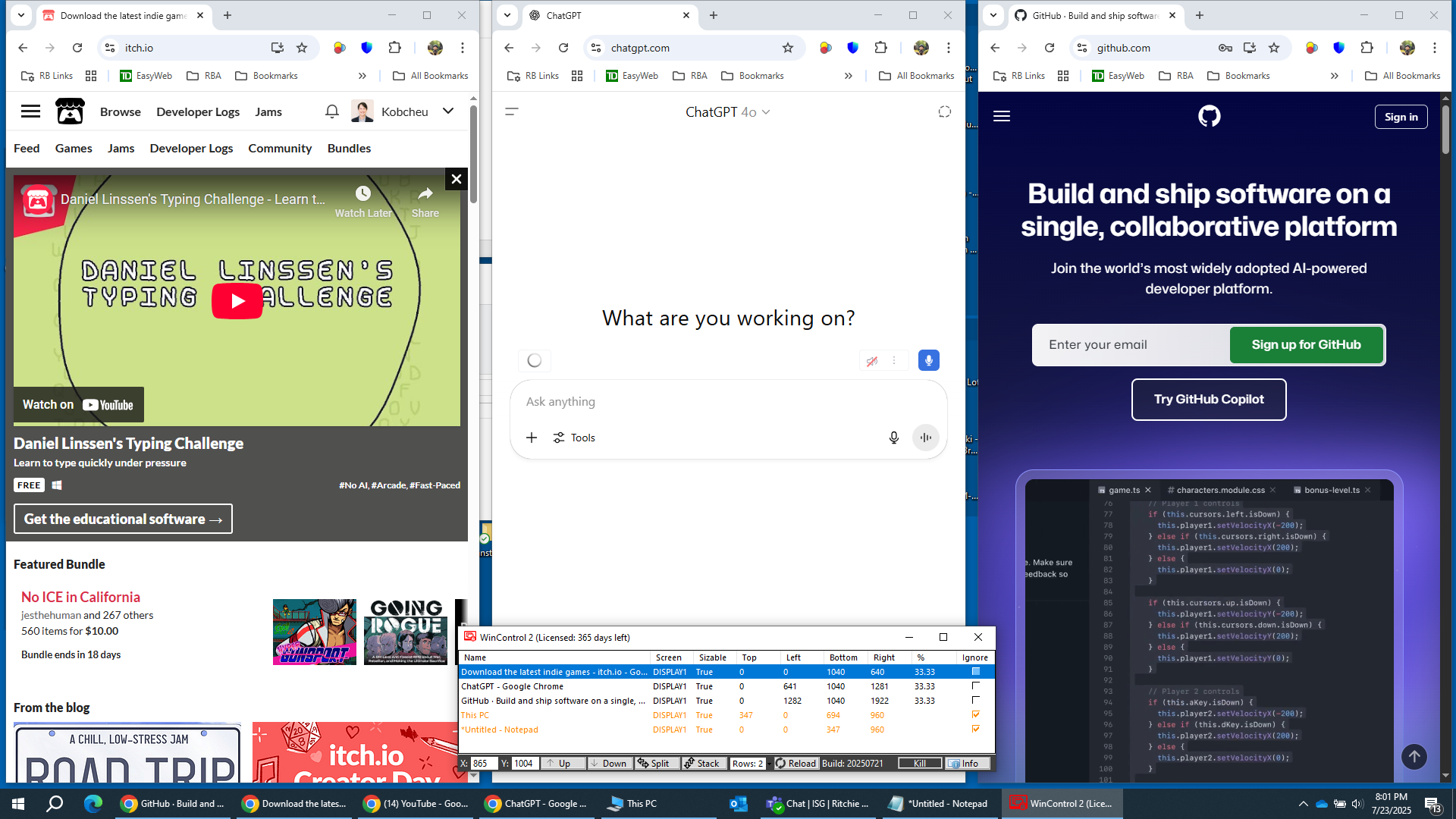Open the Browse menu on itch.io
1456x819 pixels.
coord(121,111)
